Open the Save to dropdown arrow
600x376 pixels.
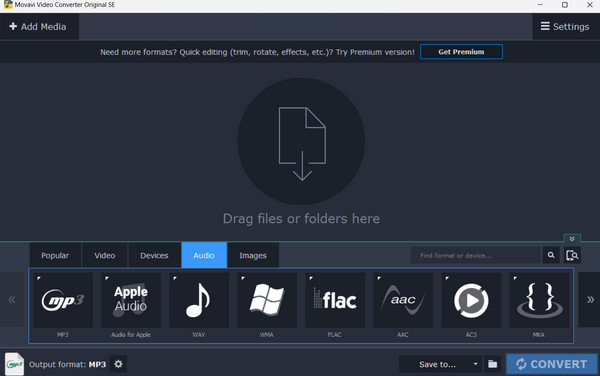pos(475,364)
